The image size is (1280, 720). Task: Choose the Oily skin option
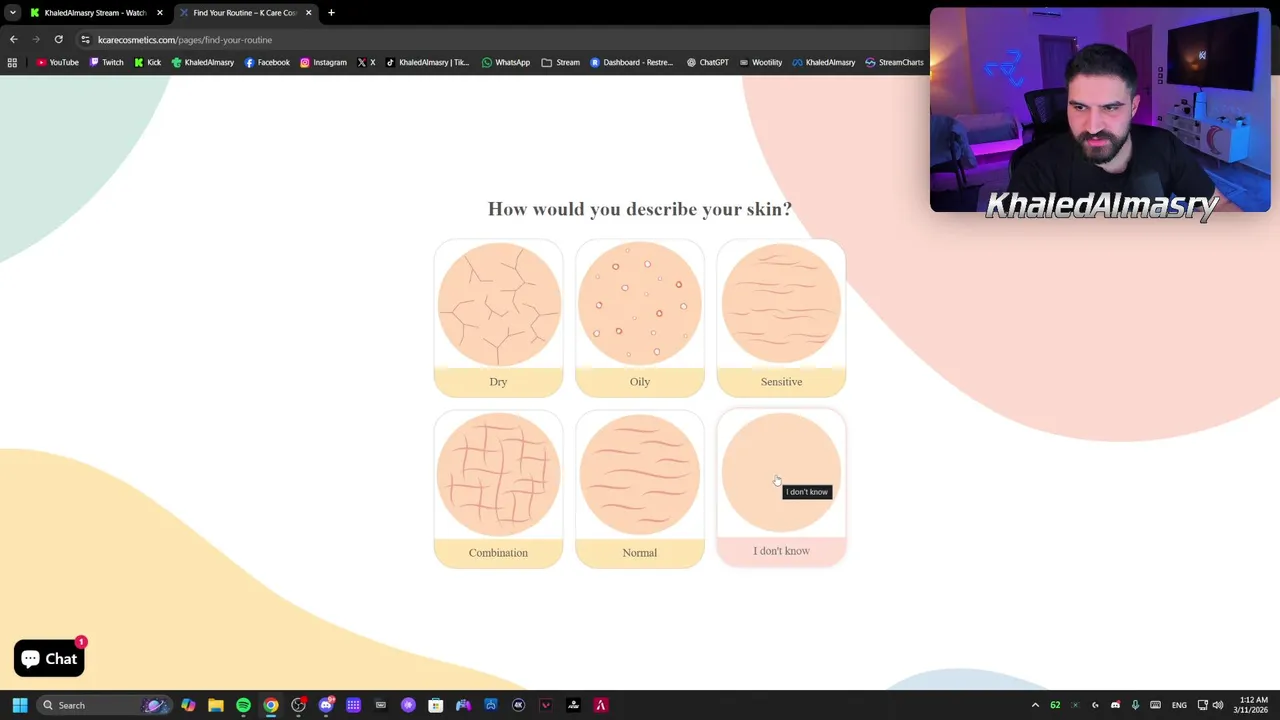coord(640,318)
